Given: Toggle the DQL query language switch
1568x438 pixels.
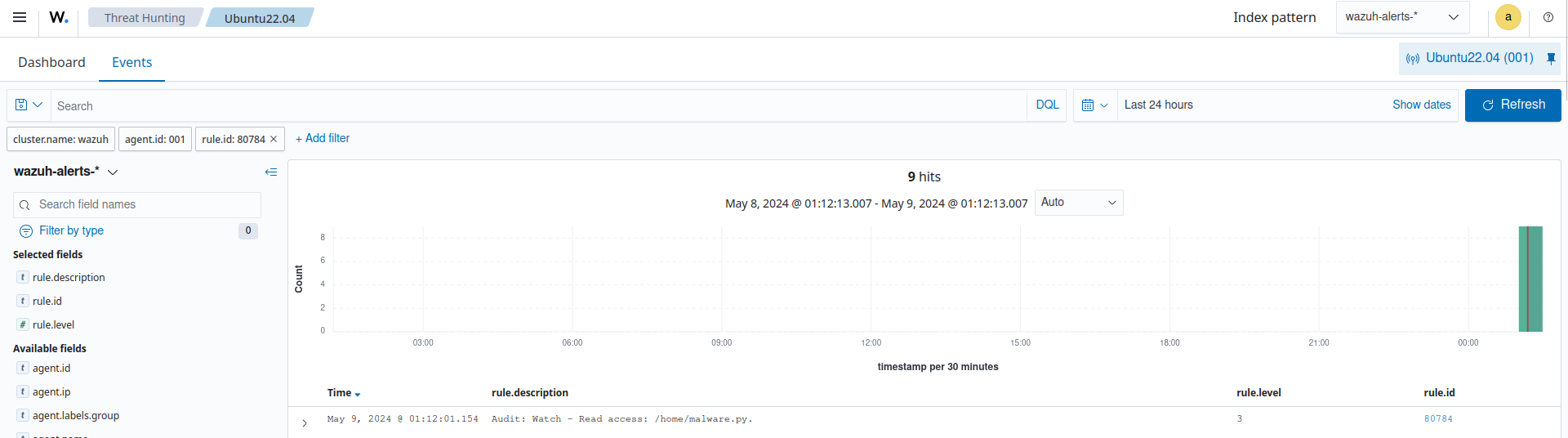Looking at the screenshot, I should click(1047, 105).
